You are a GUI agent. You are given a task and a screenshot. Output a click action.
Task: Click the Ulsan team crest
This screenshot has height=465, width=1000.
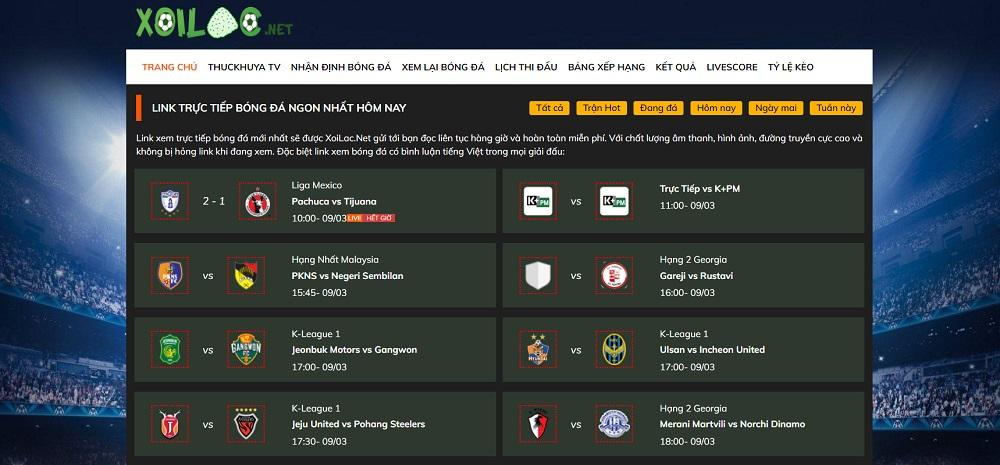tap(539, 350)
